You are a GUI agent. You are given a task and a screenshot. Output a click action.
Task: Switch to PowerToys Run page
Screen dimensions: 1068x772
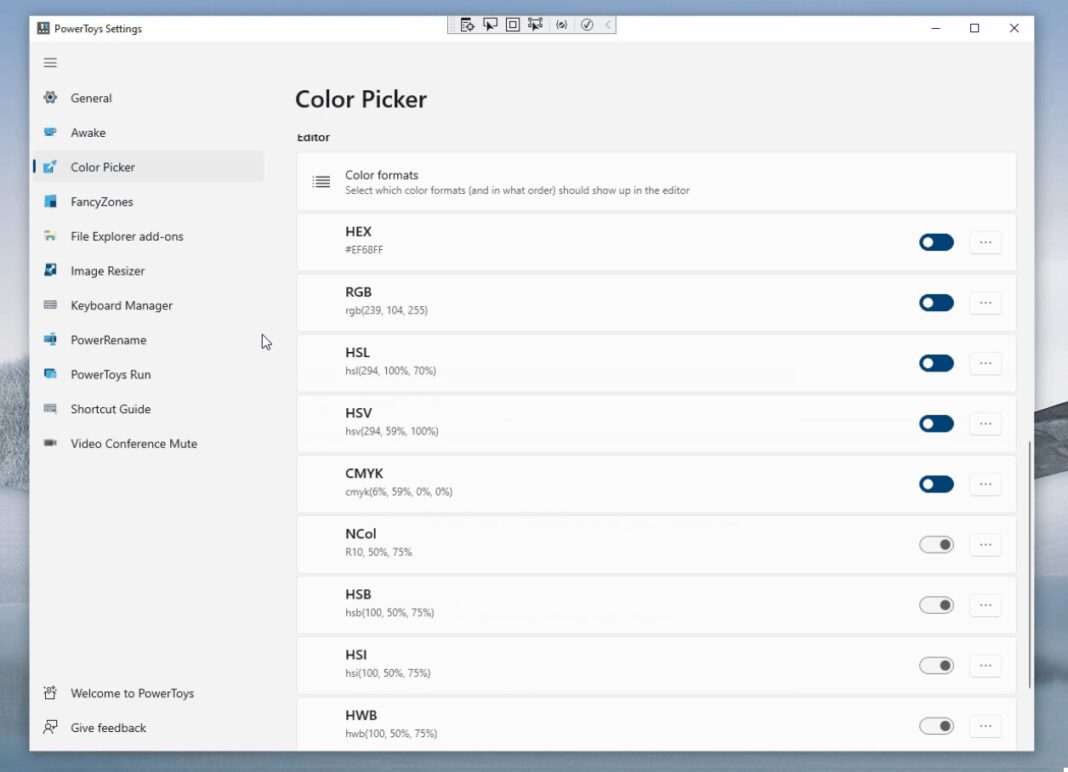tap(110, 374)
